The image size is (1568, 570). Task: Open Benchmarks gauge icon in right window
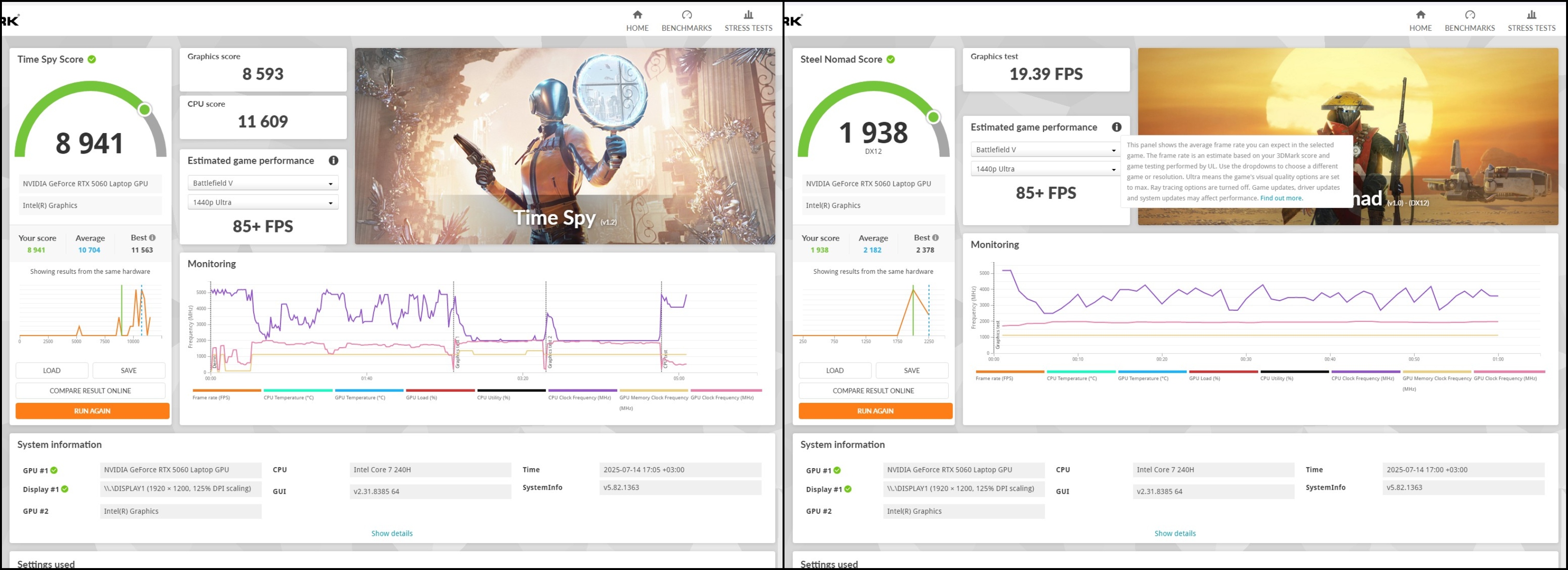tap(1470, 14)
